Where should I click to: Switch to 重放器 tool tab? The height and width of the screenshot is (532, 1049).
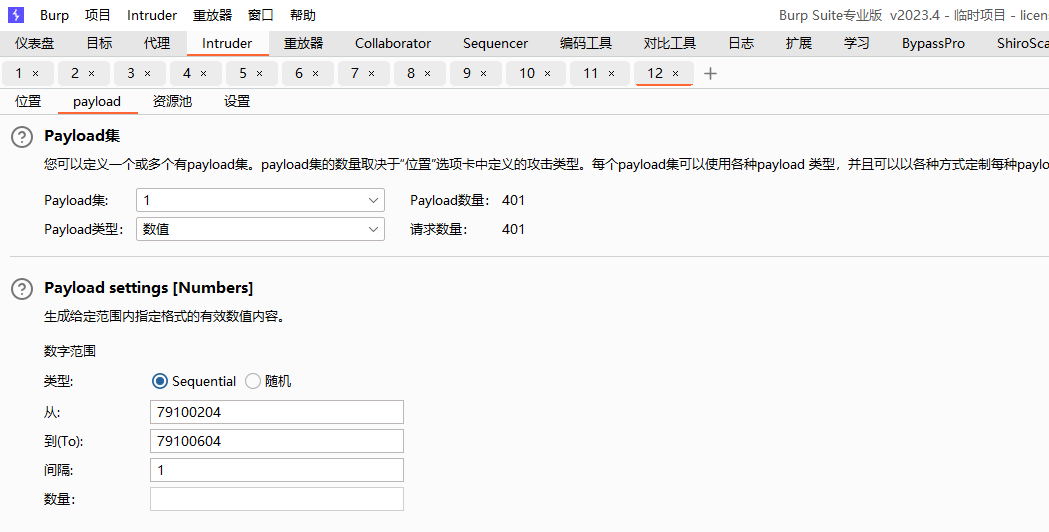(303, 43)
